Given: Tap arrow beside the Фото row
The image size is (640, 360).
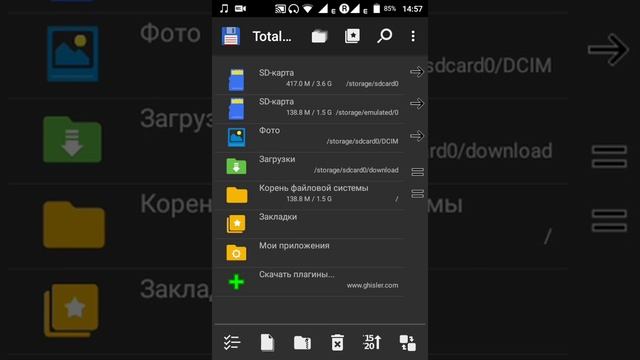Looking at the screenshot, I should [417, 136].
